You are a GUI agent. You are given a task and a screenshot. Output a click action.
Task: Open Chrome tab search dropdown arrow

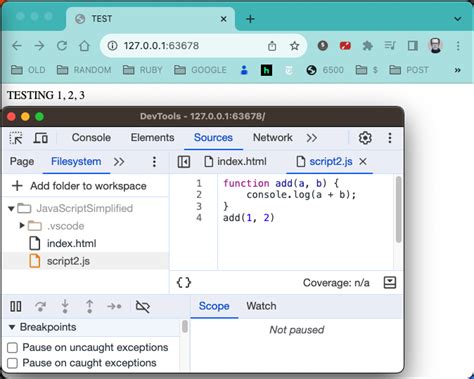coord(458,19)
